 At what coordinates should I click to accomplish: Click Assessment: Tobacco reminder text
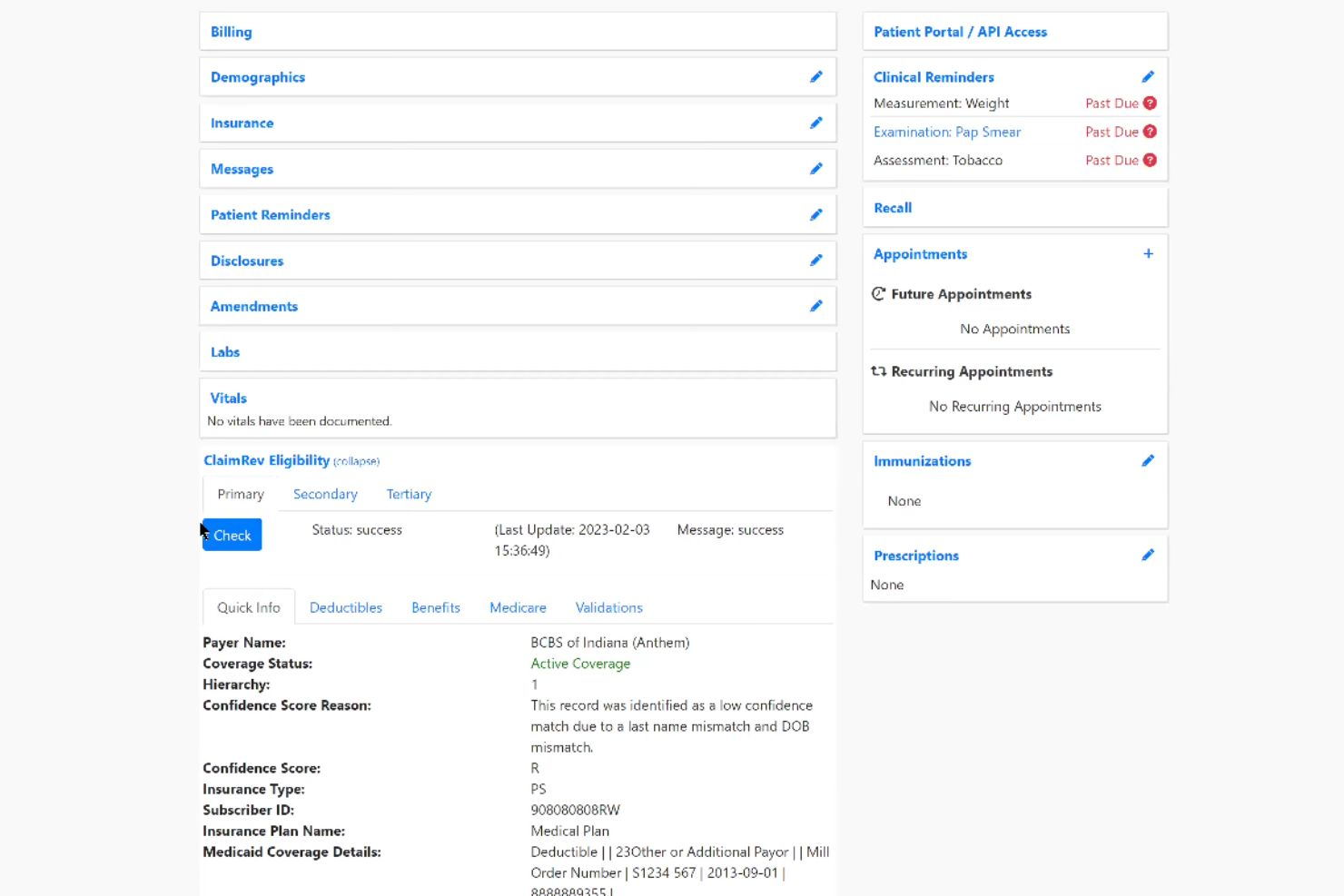(938, 160)
